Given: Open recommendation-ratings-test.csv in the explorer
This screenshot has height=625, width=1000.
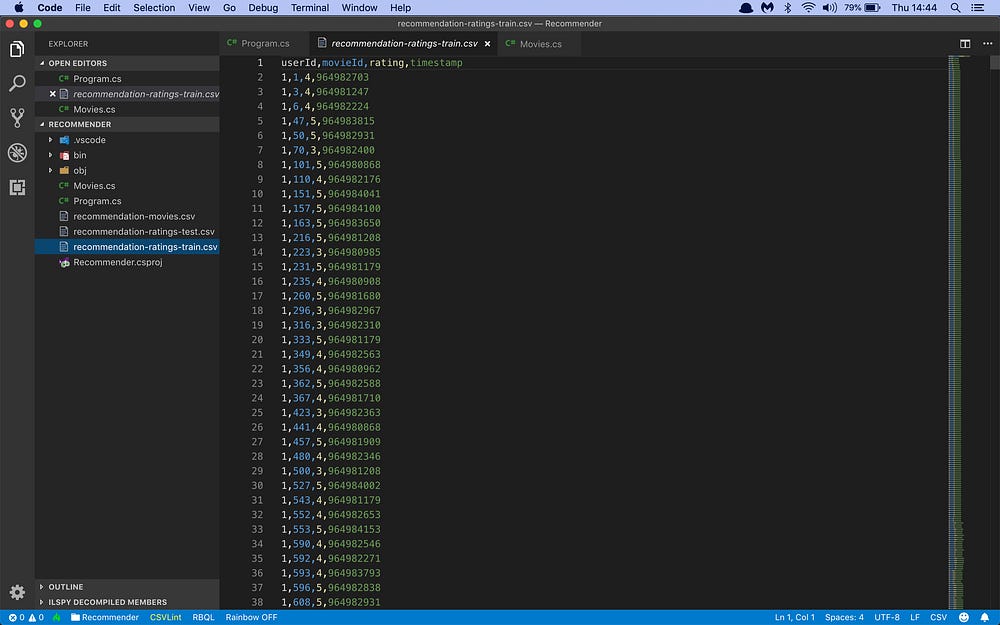Looking at the screenshot, I should pyautogui.click(x=143, y=231).
